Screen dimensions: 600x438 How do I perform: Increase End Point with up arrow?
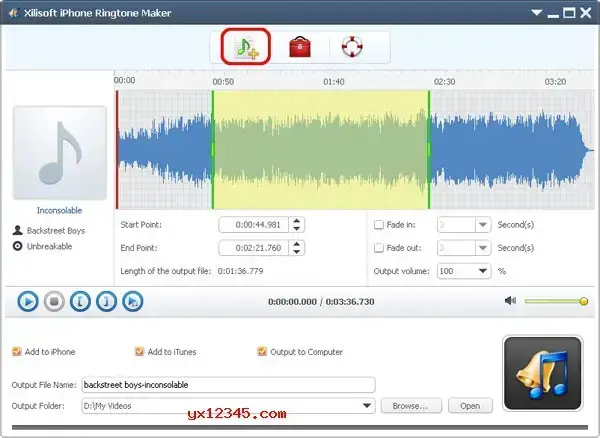pyautogui.click(x=297, y=244)
